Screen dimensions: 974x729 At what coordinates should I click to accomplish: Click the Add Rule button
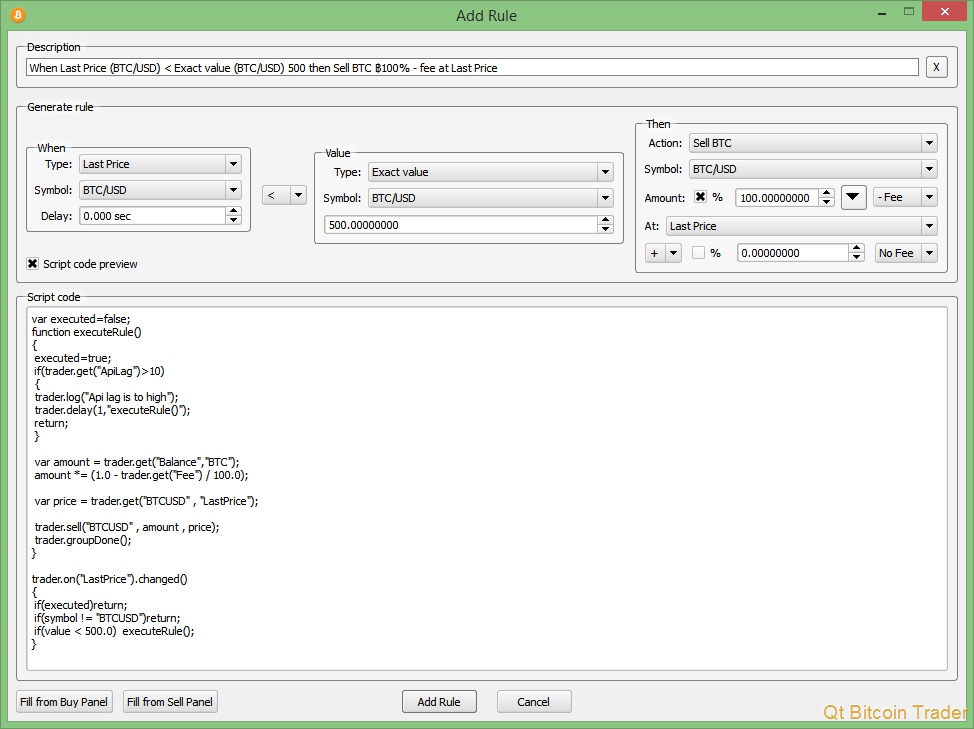tap(439, 702)
